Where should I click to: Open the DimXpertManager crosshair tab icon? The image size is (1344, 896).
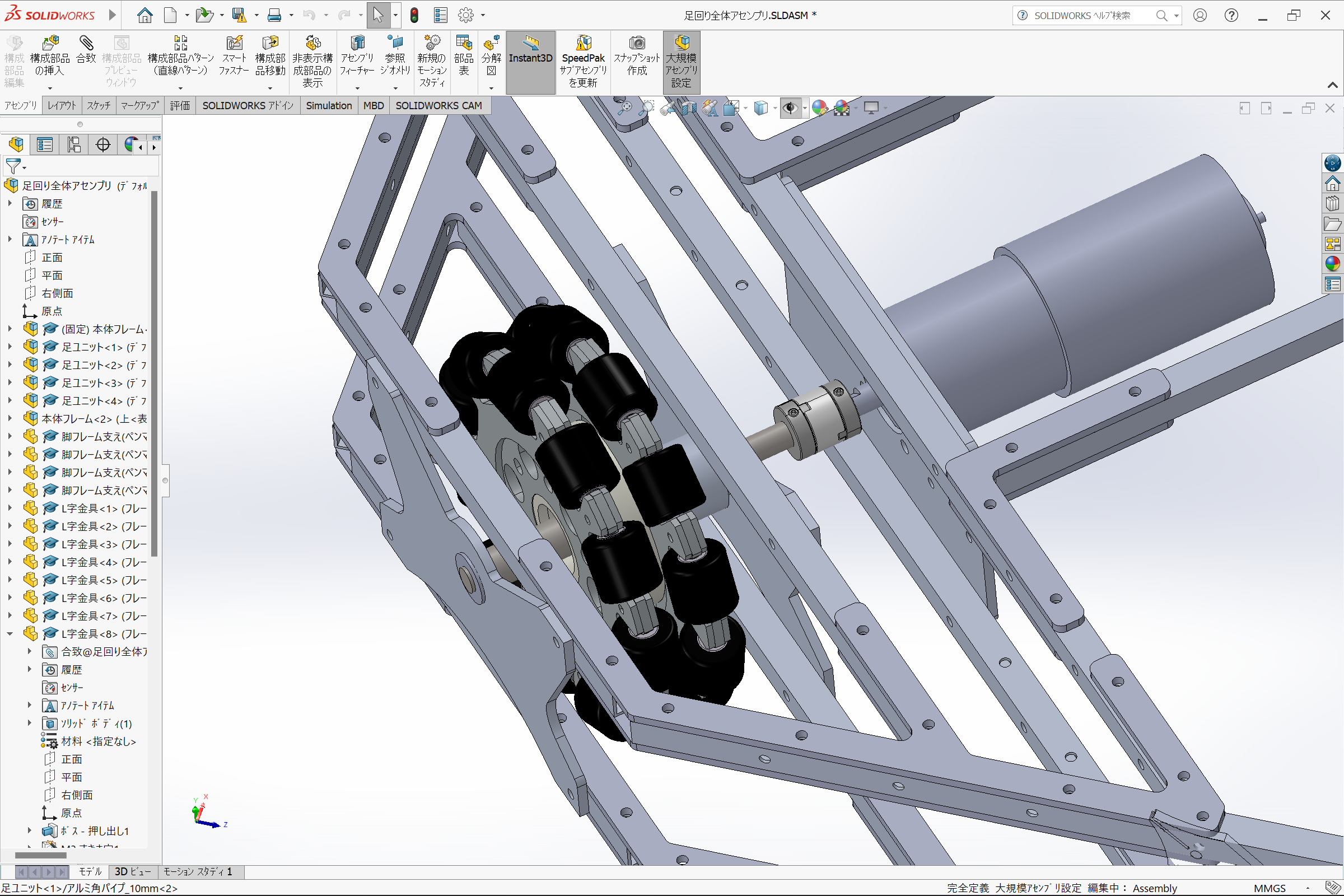103,144
